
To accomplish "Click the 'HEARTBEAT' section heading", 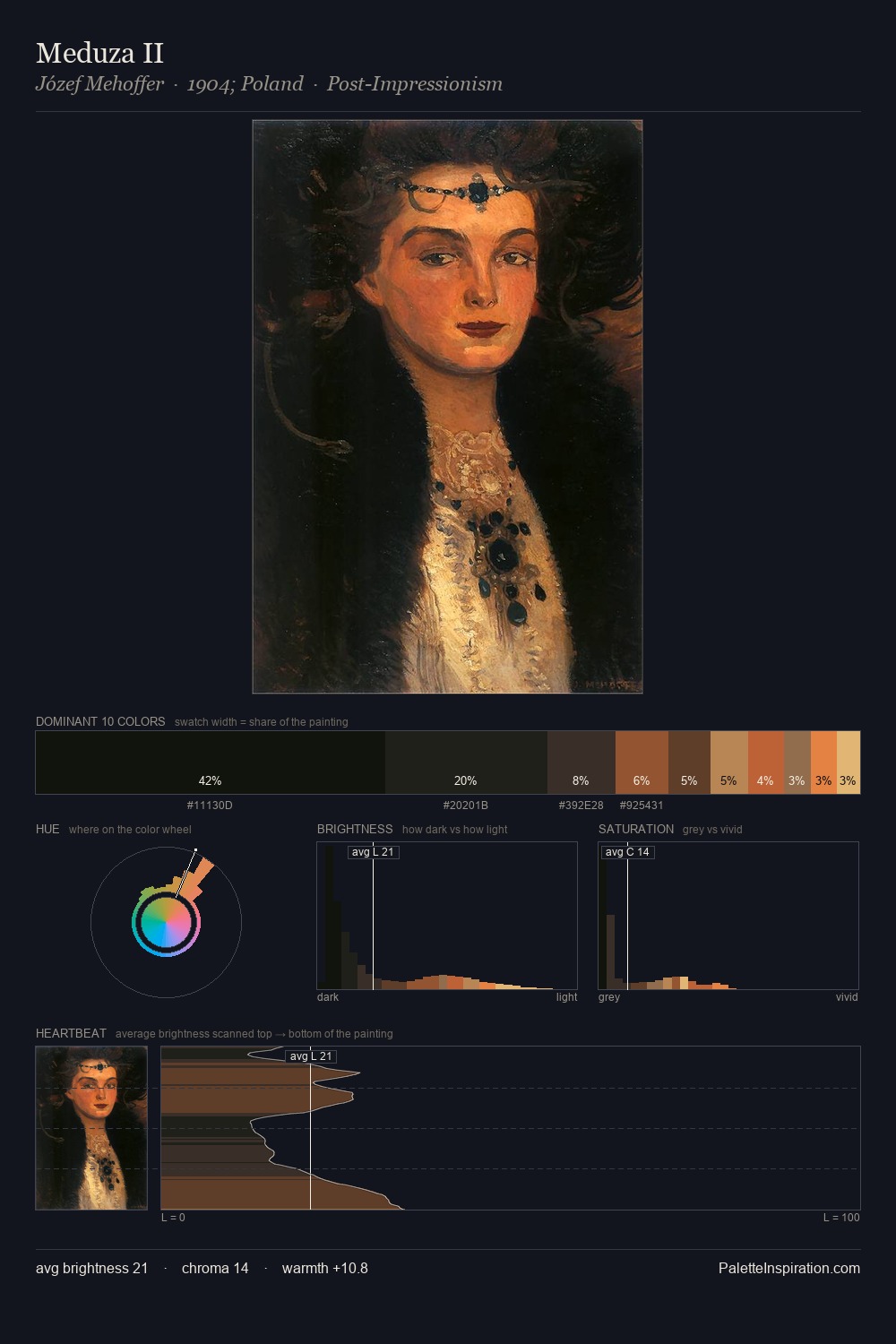I will pyautogui.click(x=71, y=1033).
